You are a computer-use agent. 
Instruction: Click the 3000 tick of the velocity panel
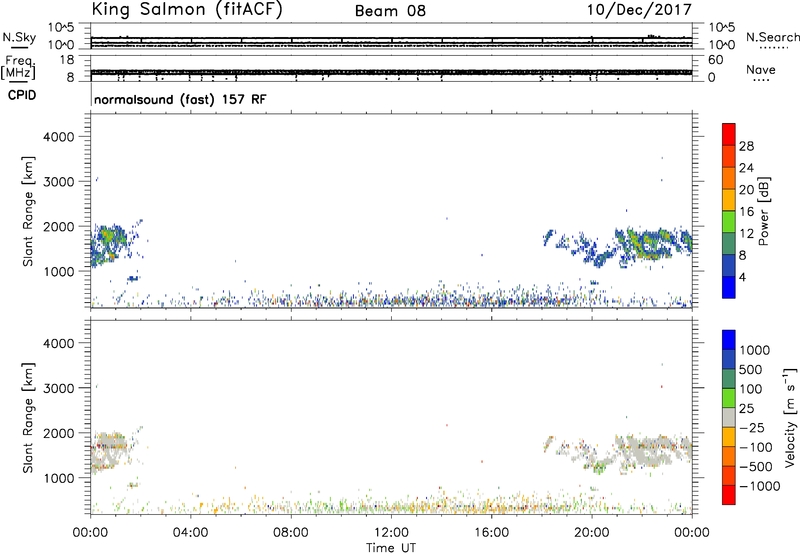coord(58,388)
